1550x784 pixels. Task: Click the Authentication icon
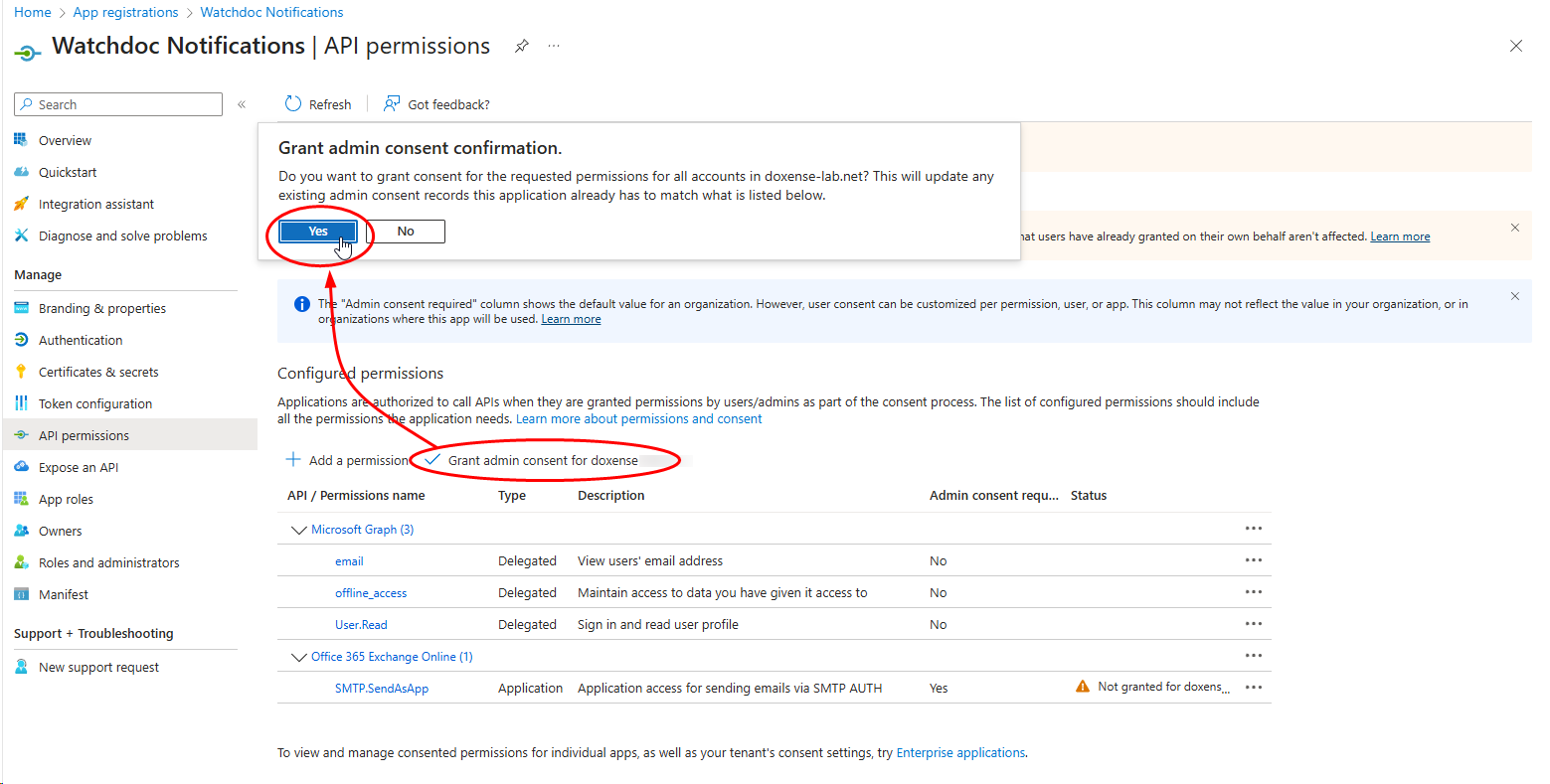(21, 340)
